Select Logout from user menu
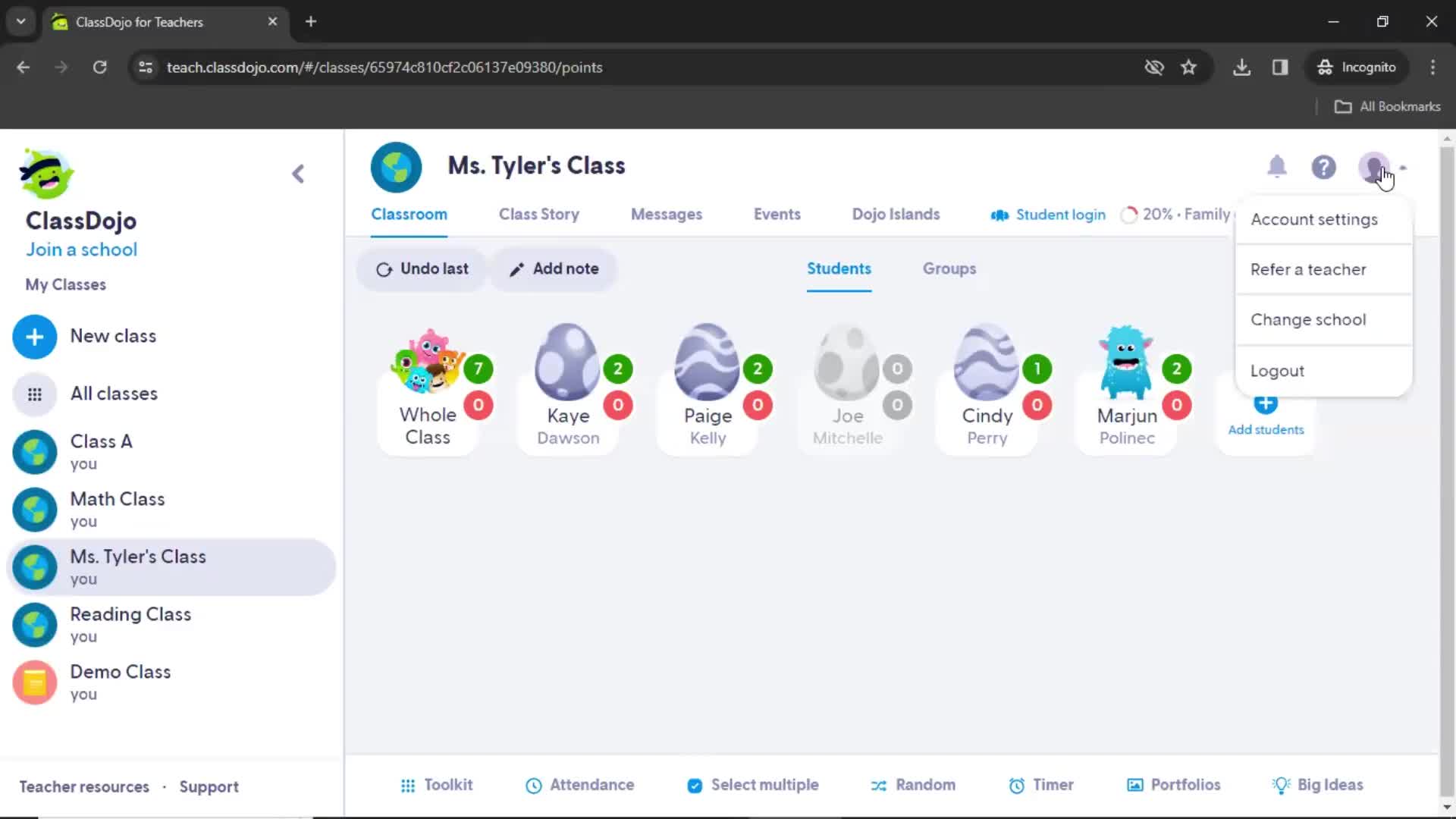The image size is (1456, 819). [x=1277, y=370]
